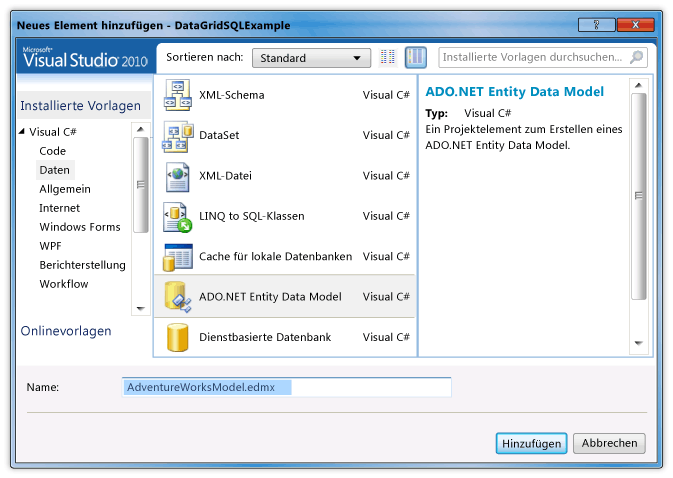Select the Allgemein category
The image size is (673, 478).
tap(65, 189)
